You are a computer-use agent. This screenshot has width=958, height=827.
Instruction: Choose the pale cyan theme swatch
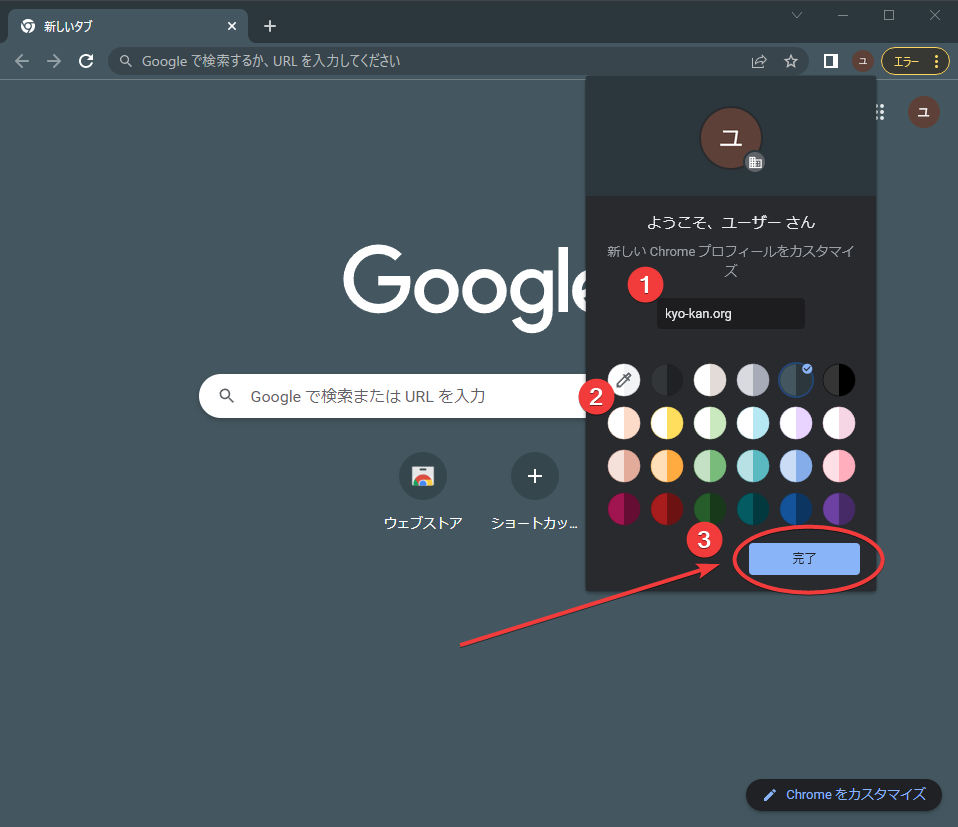click(753, 423)
